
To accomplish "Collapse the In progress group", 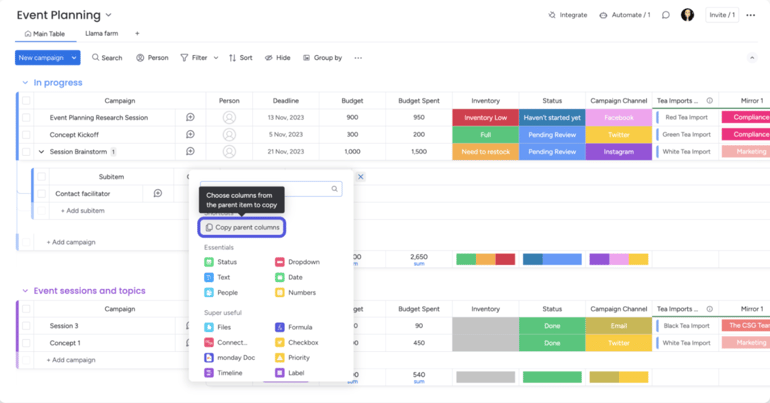I will click(25, 83).
